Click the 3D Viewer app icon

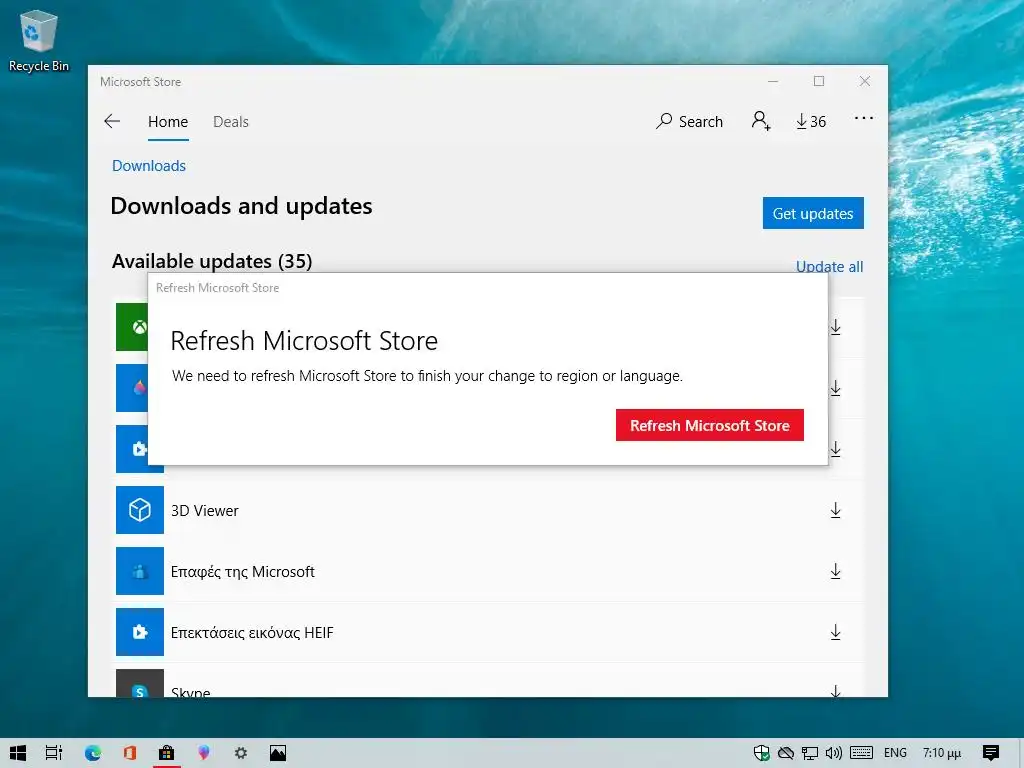[140, 510]
